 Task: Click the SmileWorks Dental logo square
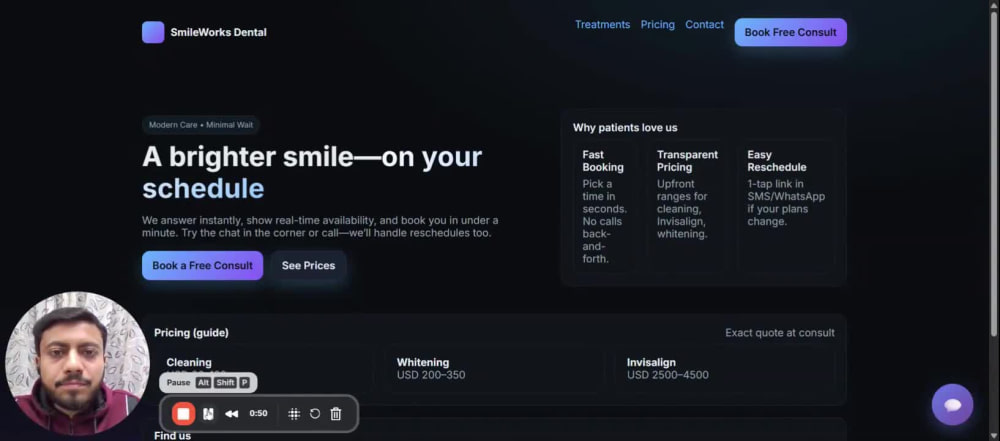point(153,33)
